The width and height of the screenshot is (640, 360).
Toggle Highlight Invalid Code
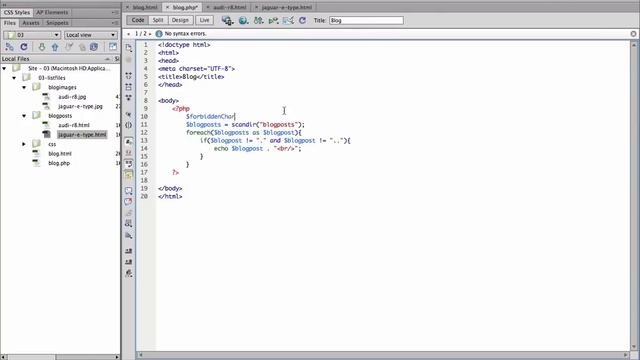129,153
